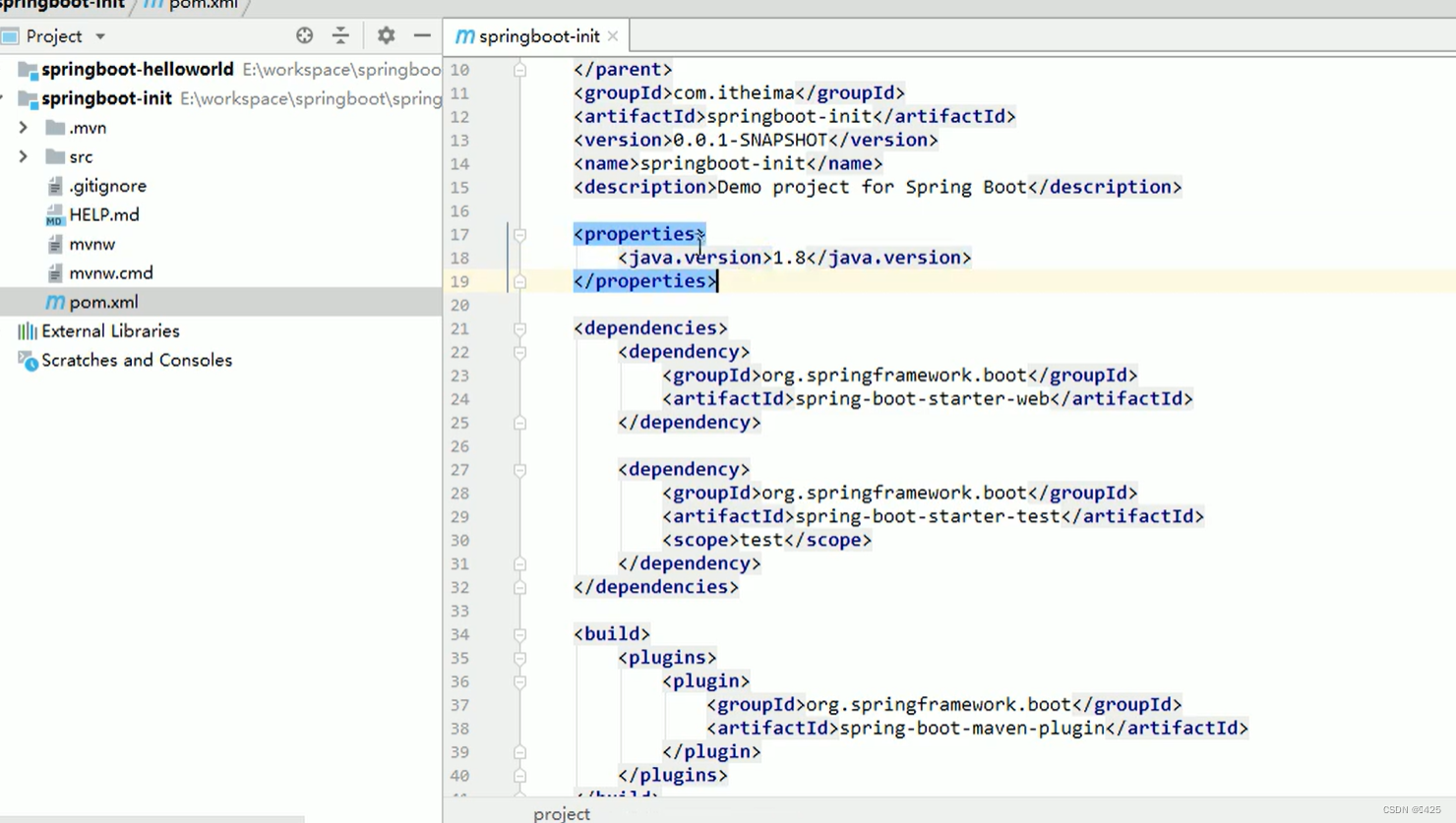Collapse the properties block fold on line 17
The width and height of the screenshot is (1456, 823).
pos(519,235)
